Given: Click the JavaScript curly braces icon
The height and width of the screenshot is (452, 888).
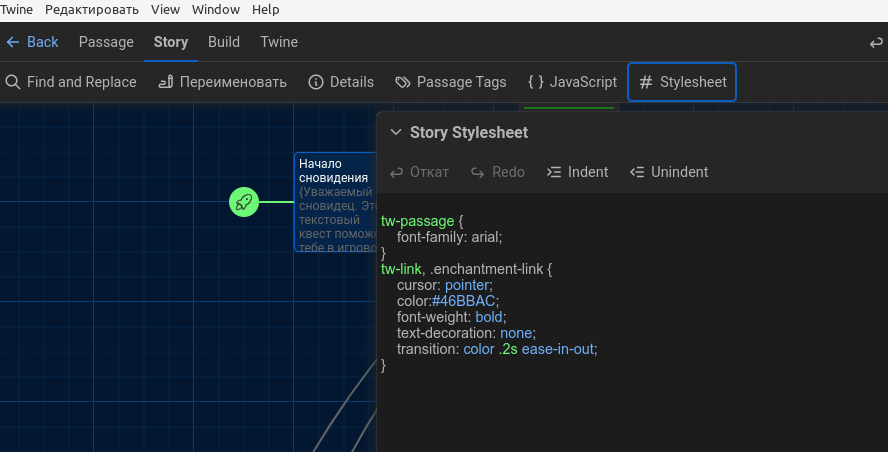Looking at the screenshot, I should [536, 82].
